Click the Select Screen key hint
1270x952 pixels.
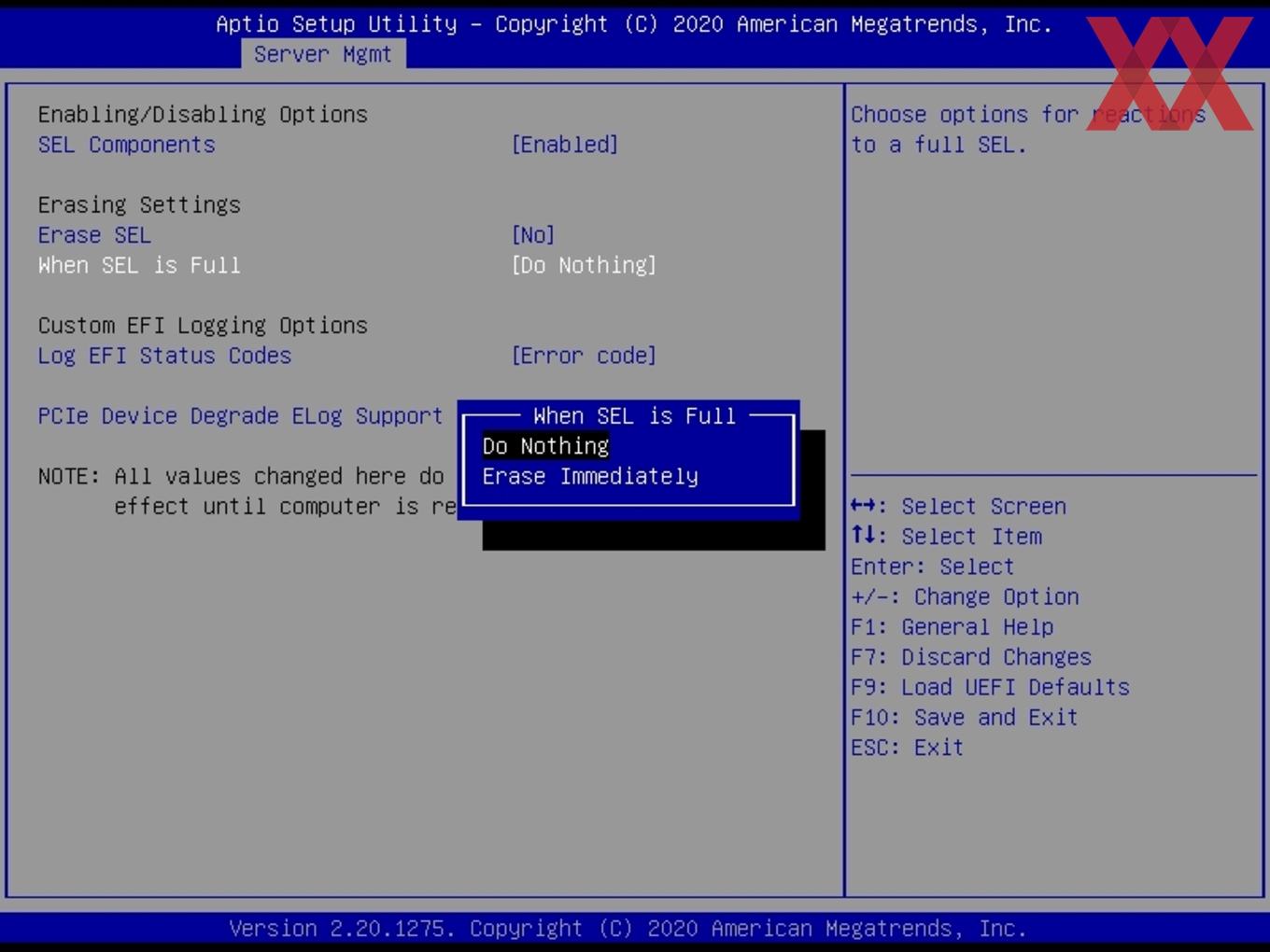click(958, 507)
